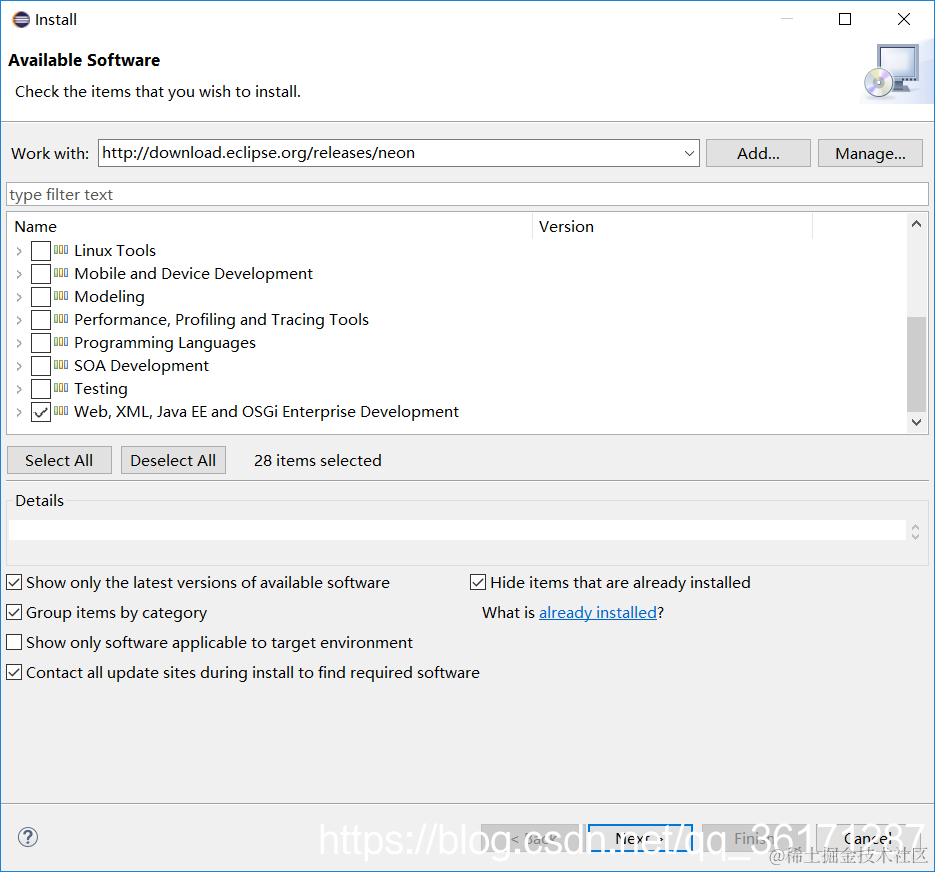Toggle Contact all update sites checkbox

click(14, 672)
